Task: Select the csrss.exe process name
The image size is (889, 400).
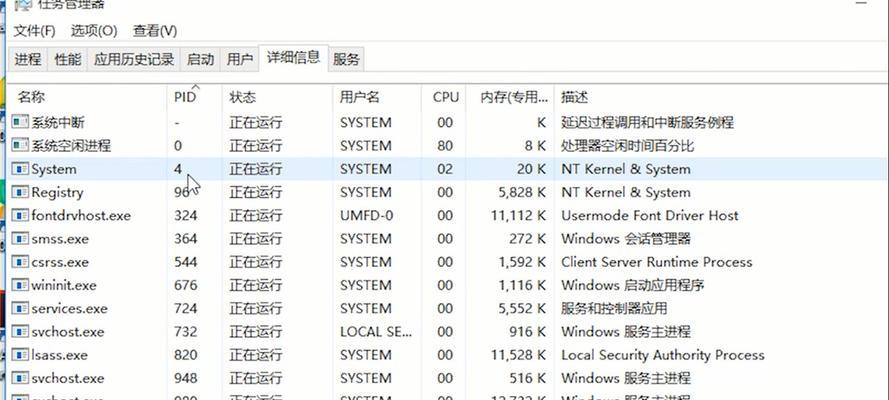Action: [60, 262]
